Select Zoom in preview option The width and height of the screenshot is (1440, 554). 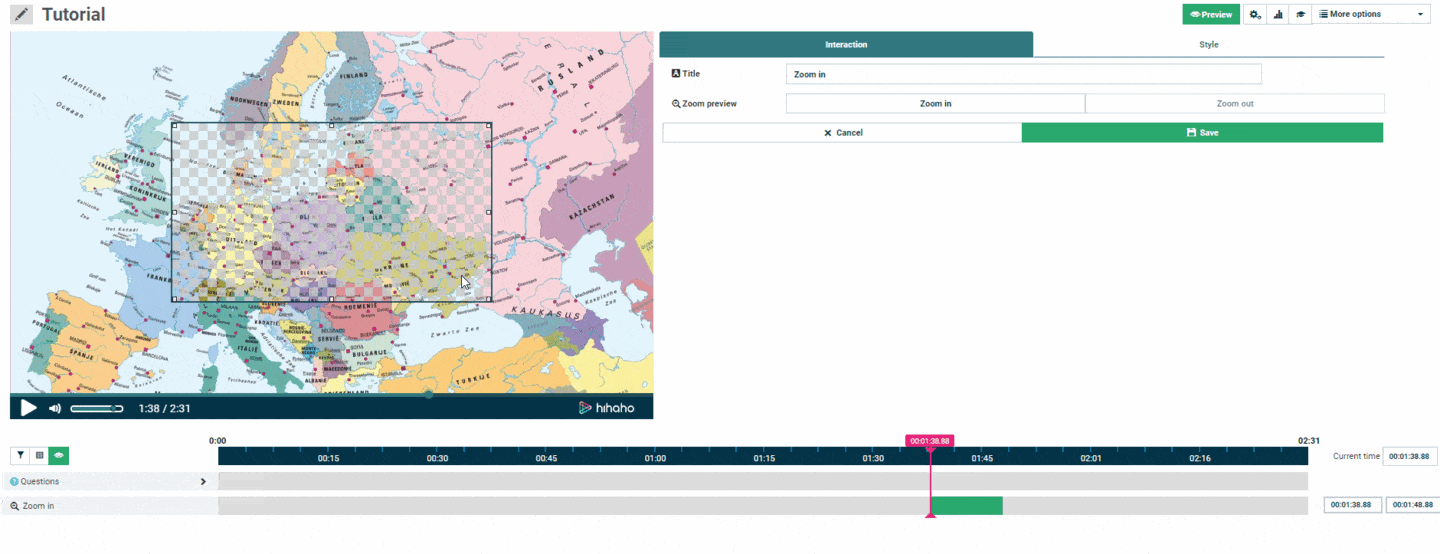click(x=935, y=103)
